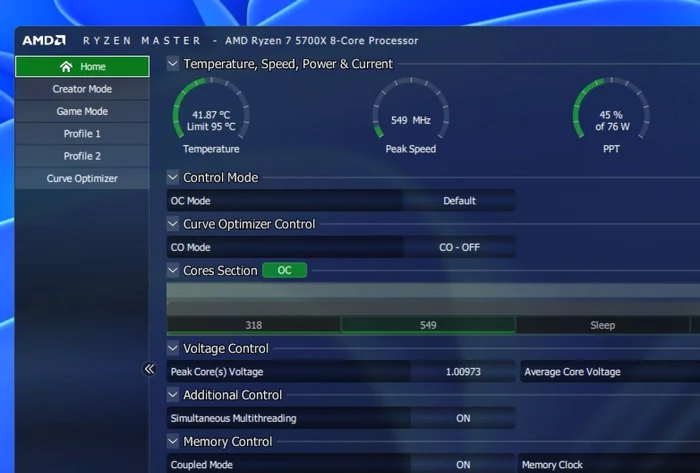700x473 pixels.
Task: Select the core showing Sleep
Action: tap(603, 325)
